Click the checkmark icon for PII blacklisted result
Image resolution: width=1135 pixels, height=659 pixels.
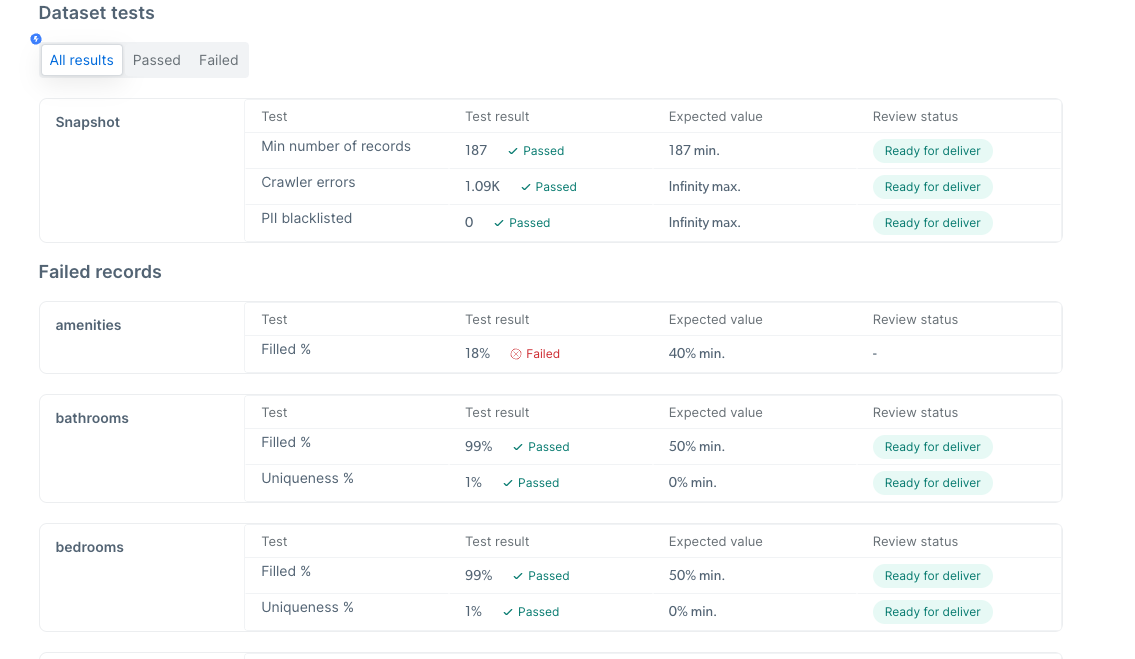(499, 222)
